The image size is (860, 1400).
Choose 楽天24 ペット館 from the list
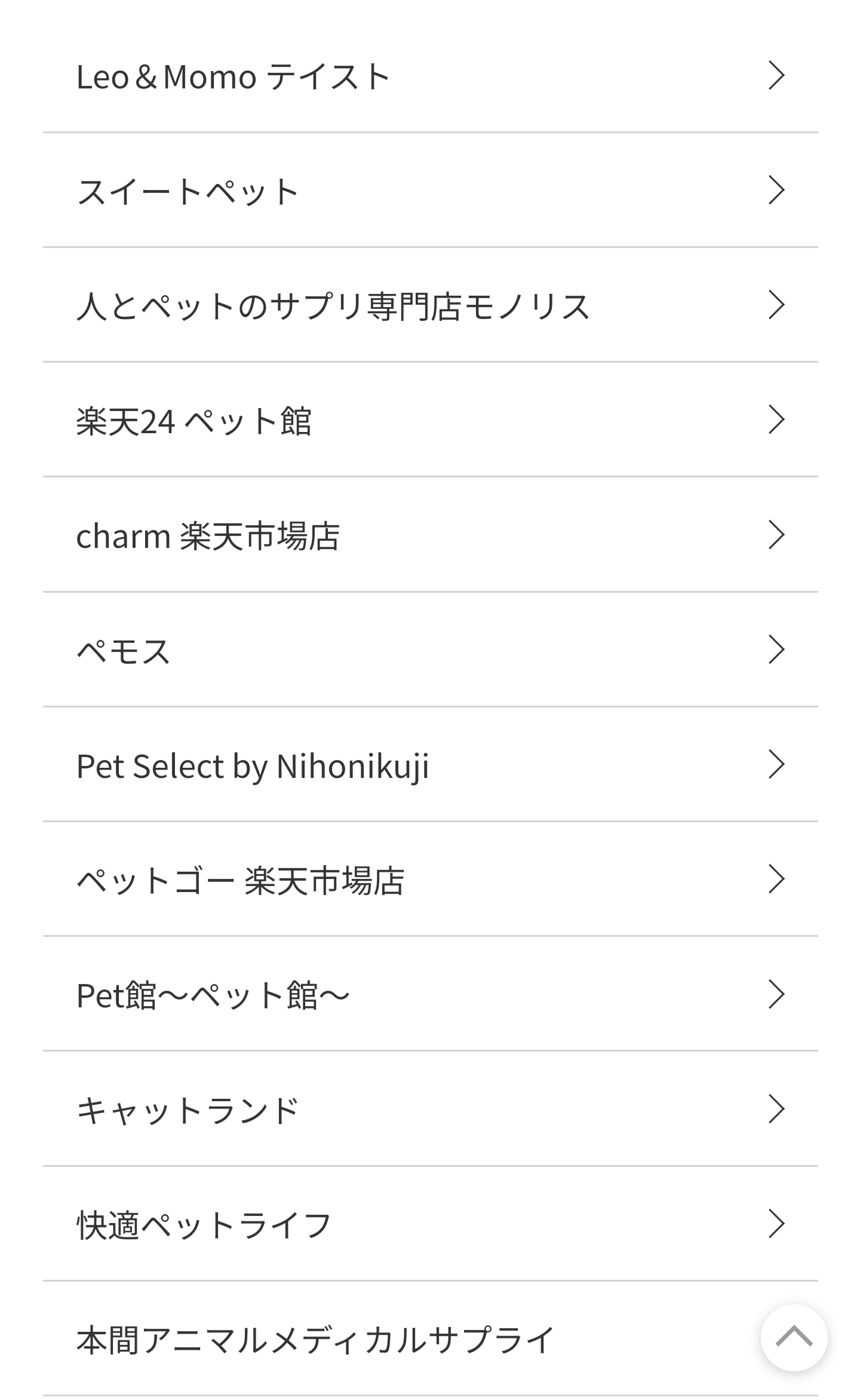click(193, 421)
